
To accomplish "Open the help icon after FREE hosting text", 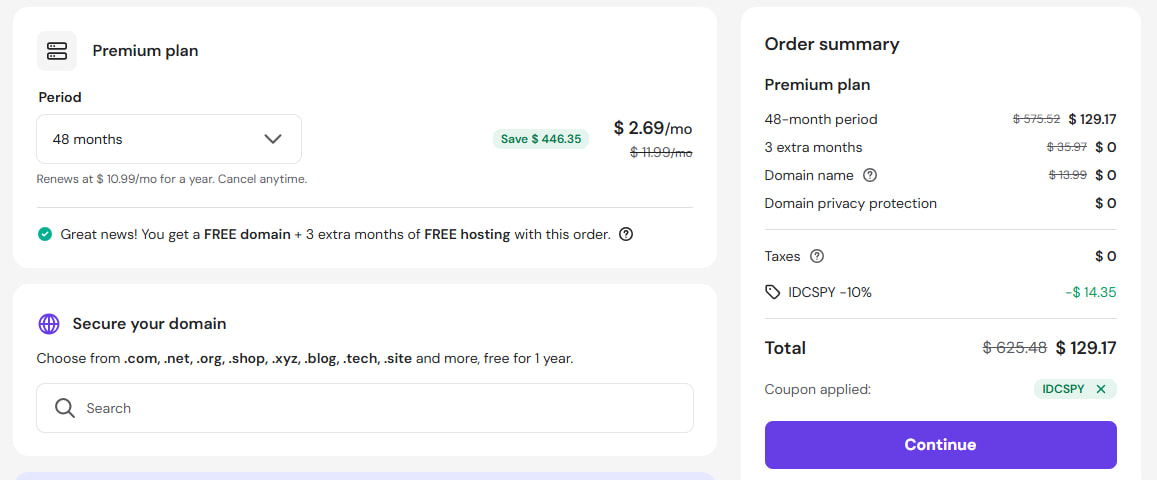I will (626, 234).
